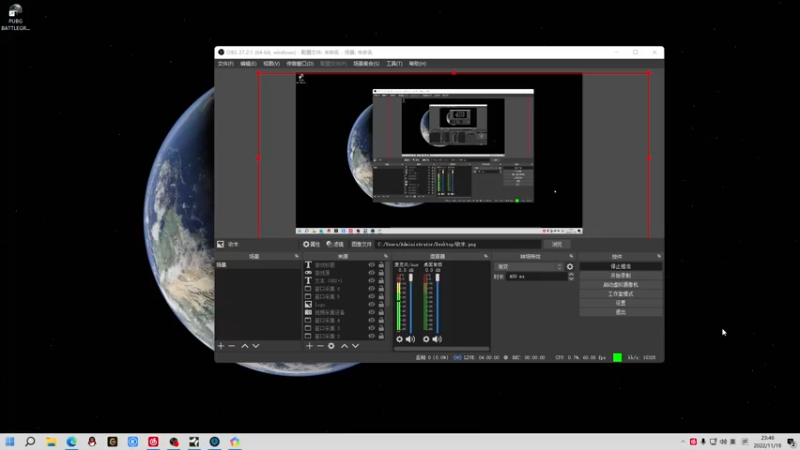
Task: Open the 文件 (File) menu
Action: coord(225,63)
